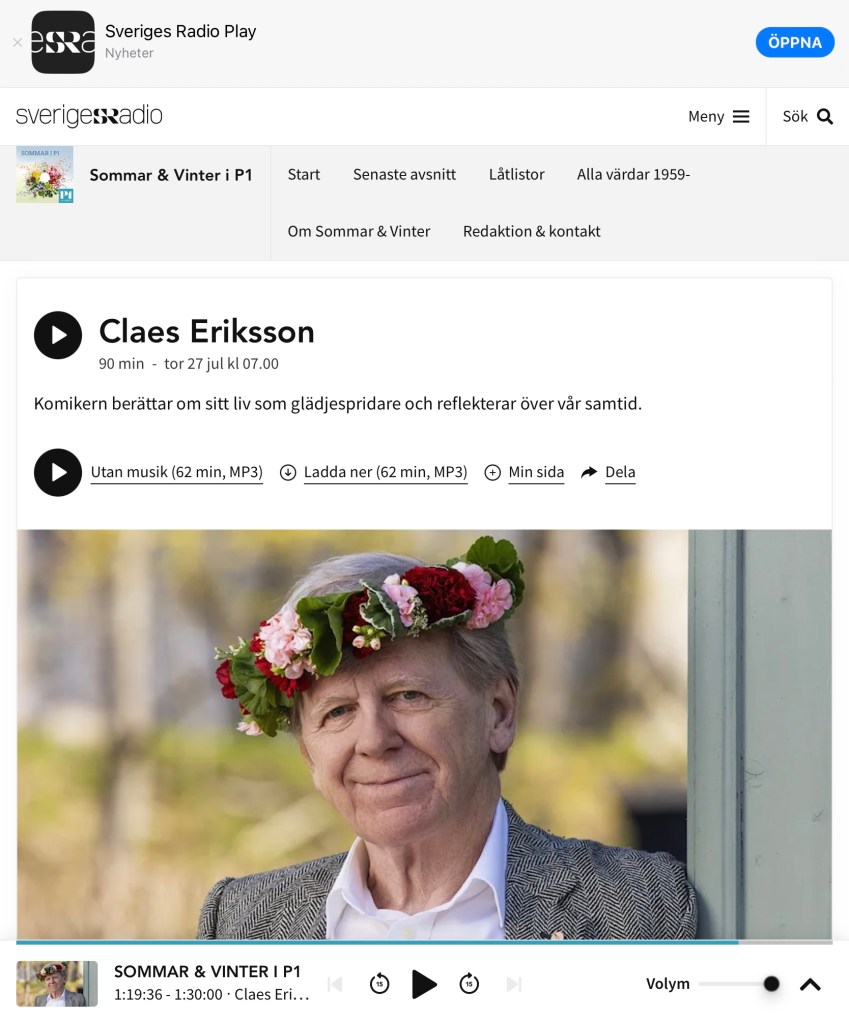The height and width of the screenshot is (1023, 849).
Task: Click the Sommar i P1 programme thumbnail
Action: 44,174
